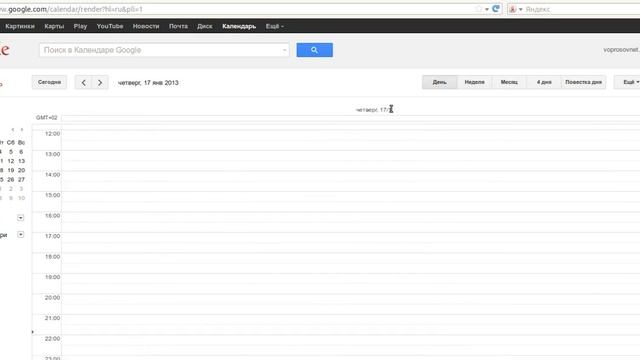Select day 13 in mini calendar
Image resolution: width=640 pixels, height=360 pixels.
(21, 161)
